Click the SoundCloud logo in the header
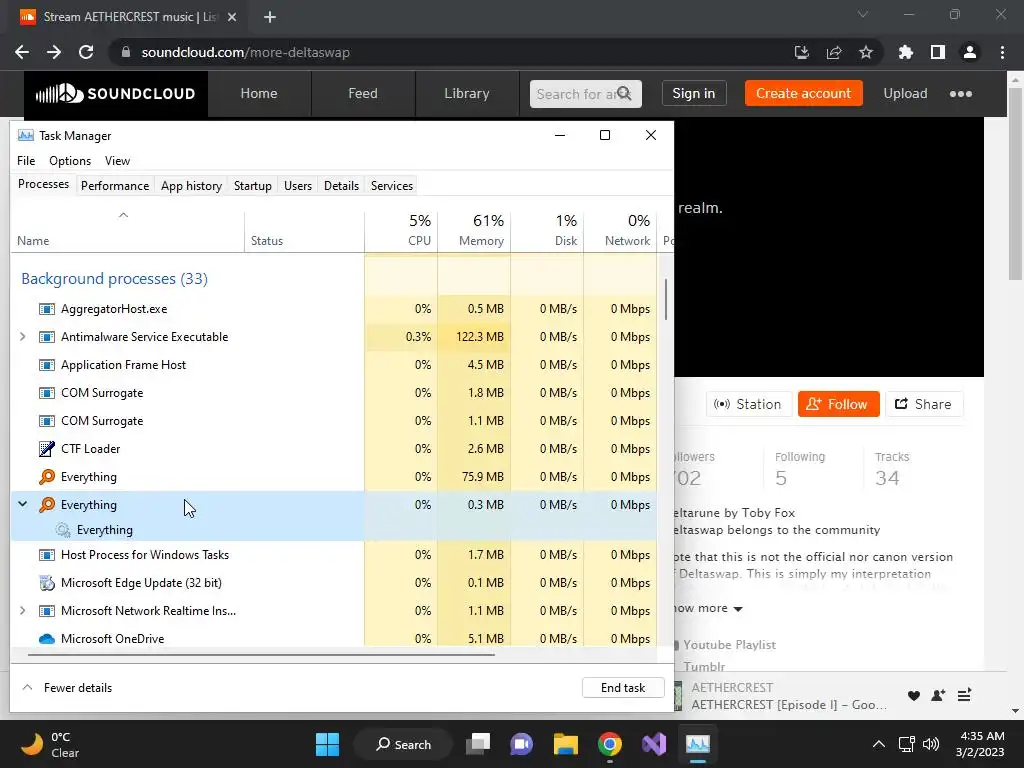 [x=116, y=94]
